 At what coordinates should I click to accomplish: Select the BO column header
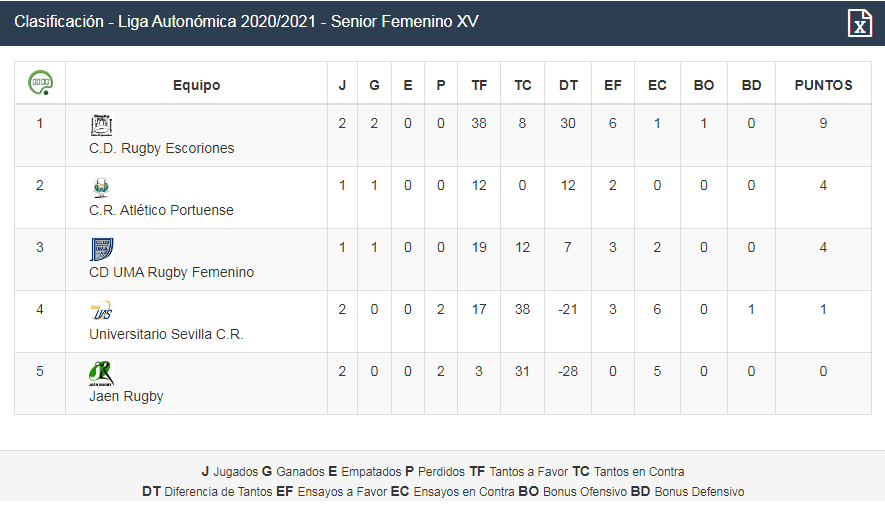coord(704,85)
